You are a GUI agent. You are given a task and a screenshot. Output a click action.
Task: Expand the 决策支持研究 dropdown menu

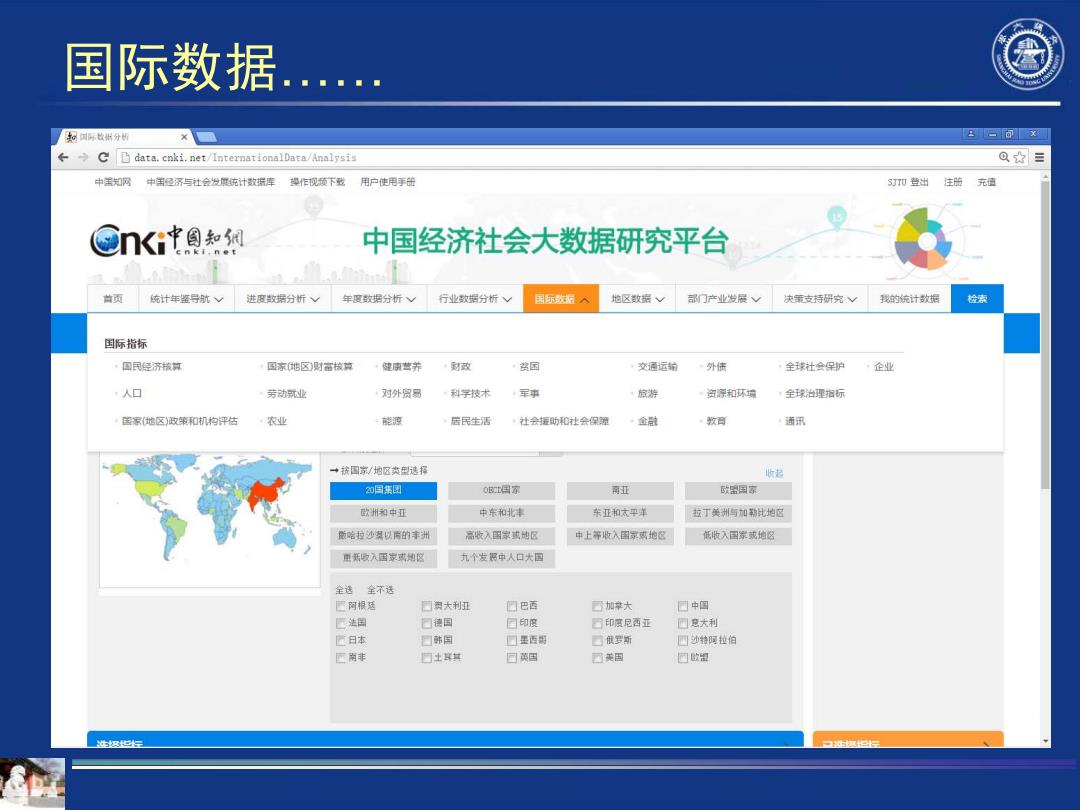820,299
